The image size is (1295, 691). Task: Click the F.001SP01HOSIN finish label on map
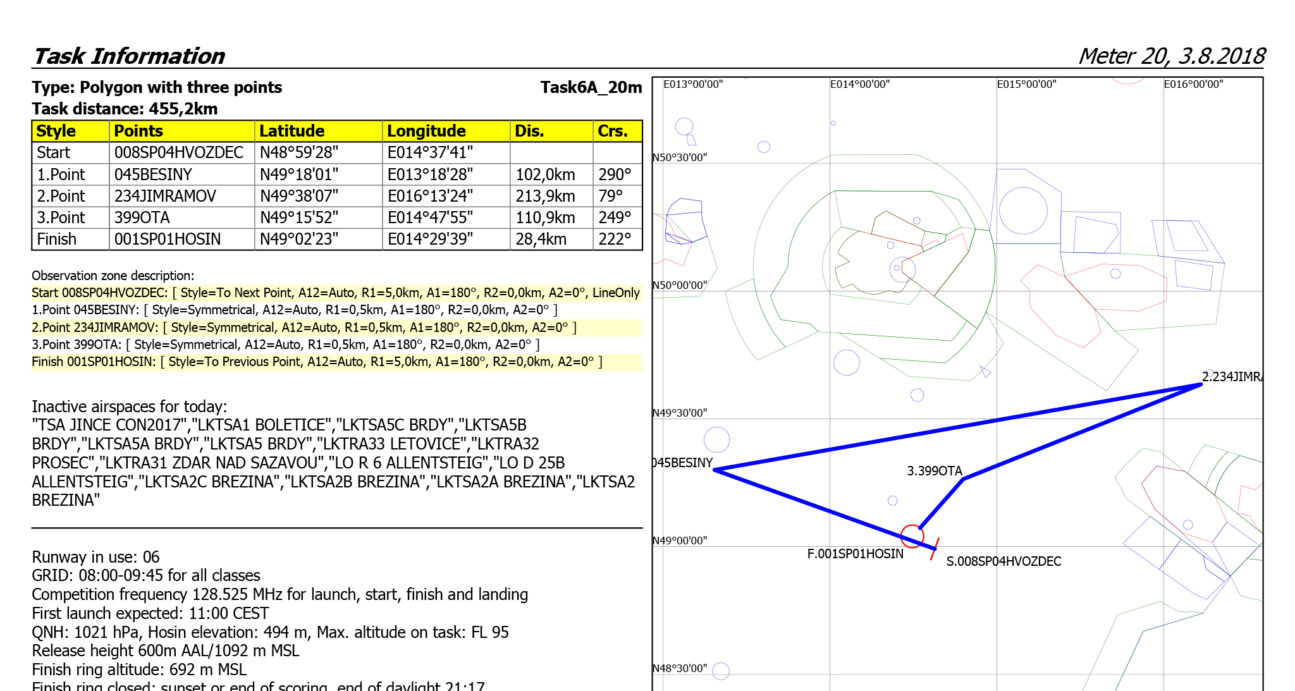pyautogui.click(x=855, y=553)
